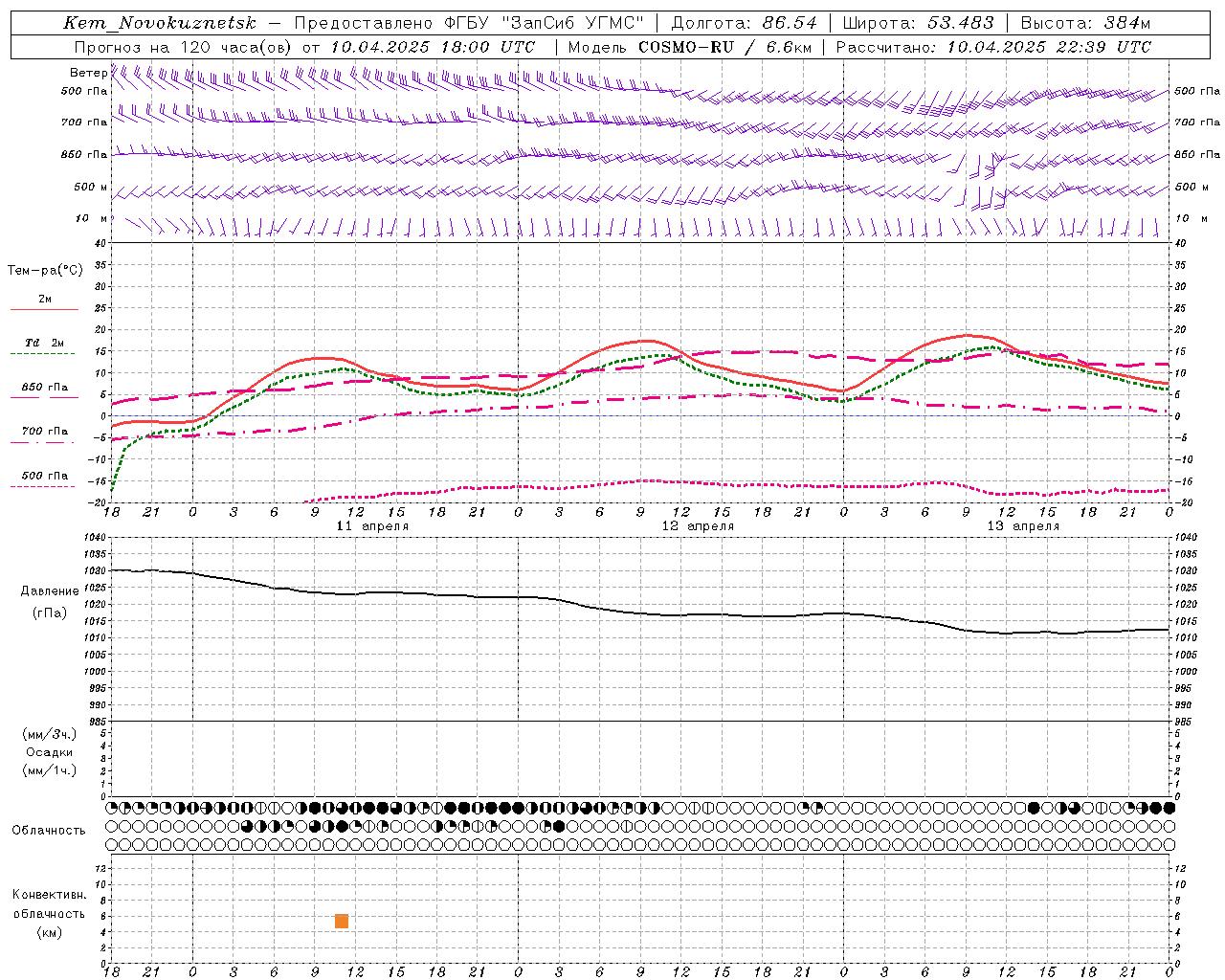The width and height of the screenshot is (1225, 980).
Task: Click the 'Долгота: 86.54' longitude value
Action: click(x=745, y=23)
